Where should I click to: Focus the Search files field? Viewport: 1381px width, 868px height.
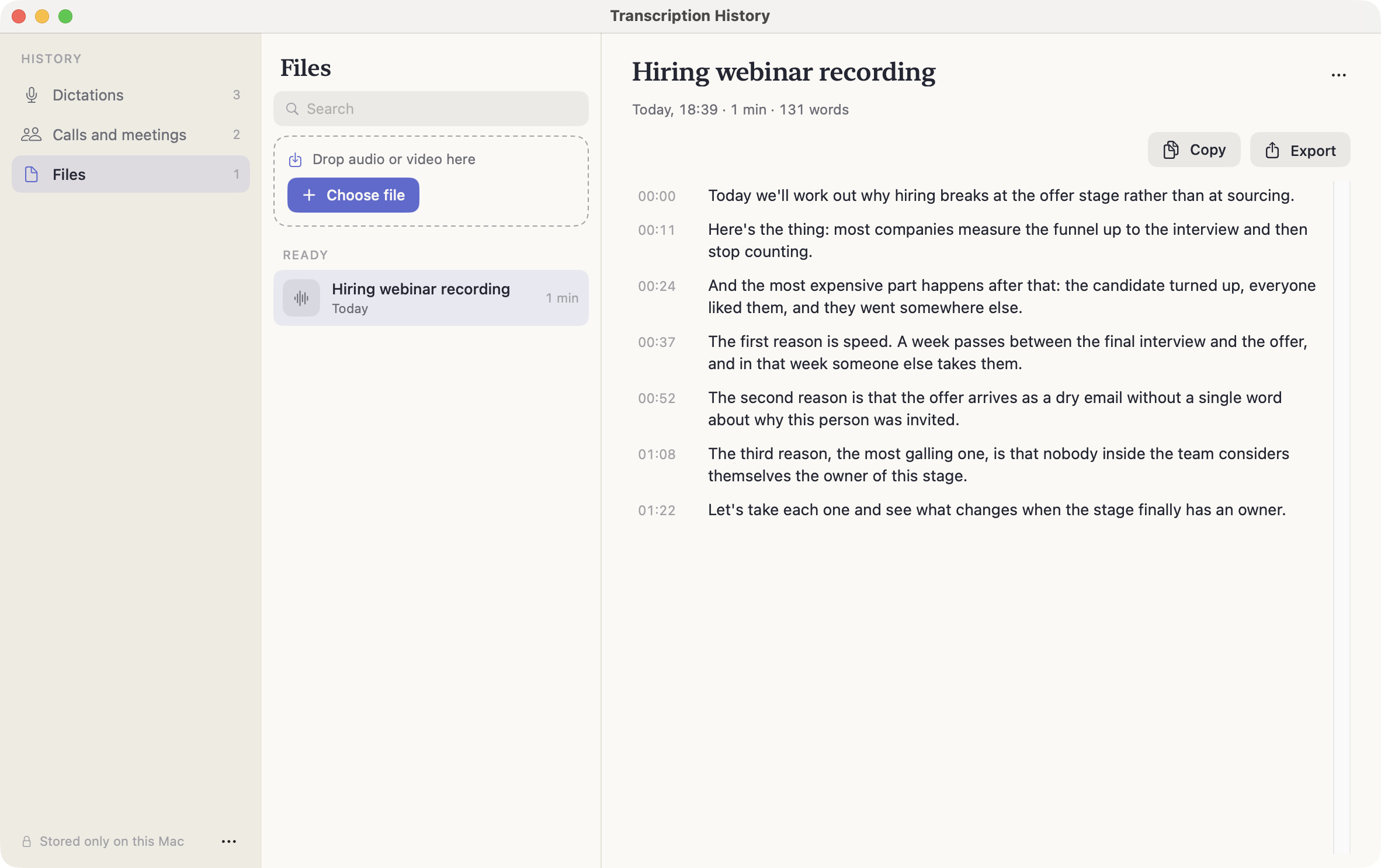click(431, 109)
